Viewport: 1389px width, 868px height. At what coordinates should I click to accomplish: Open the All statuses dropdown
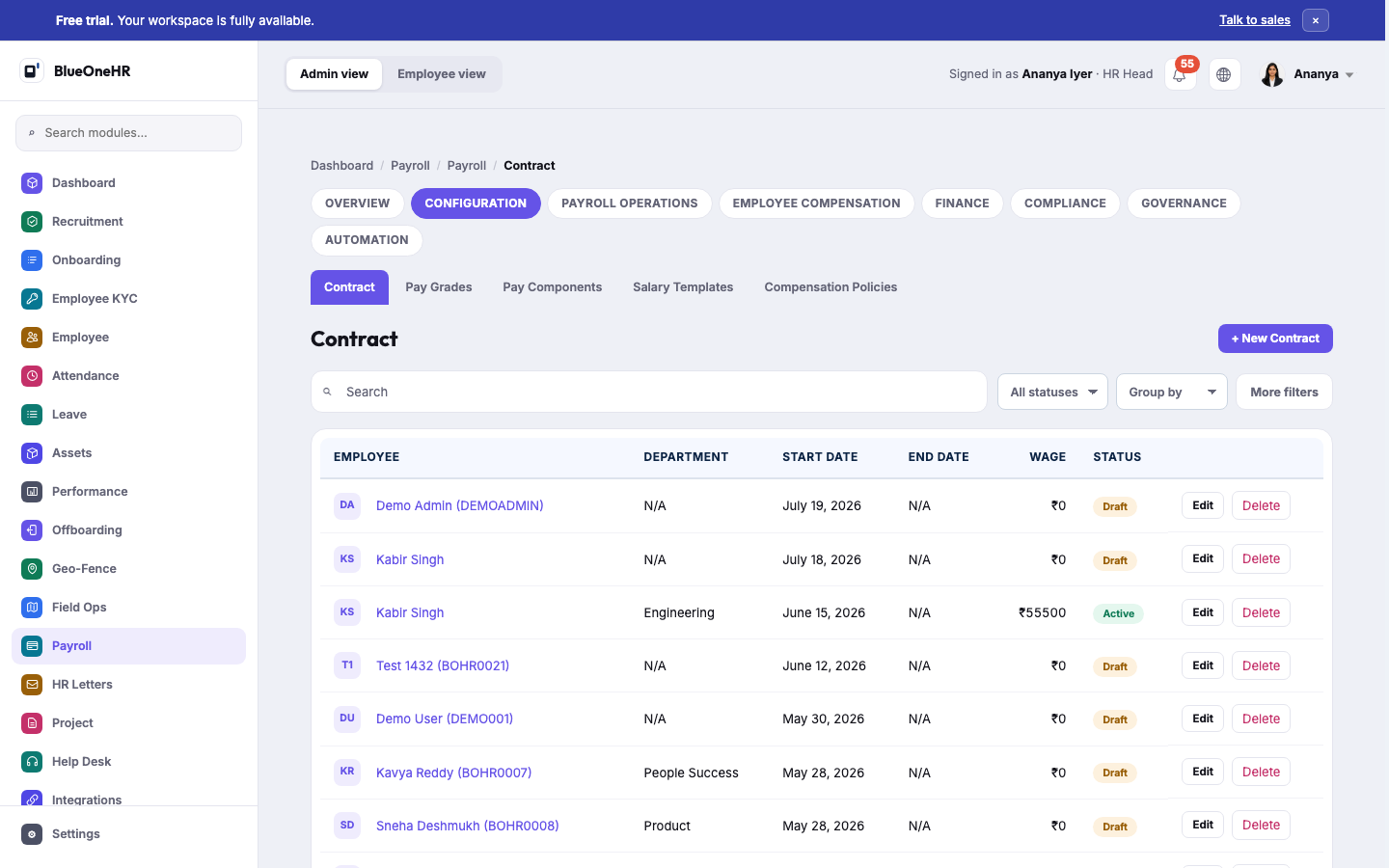tap(1052, 392)
